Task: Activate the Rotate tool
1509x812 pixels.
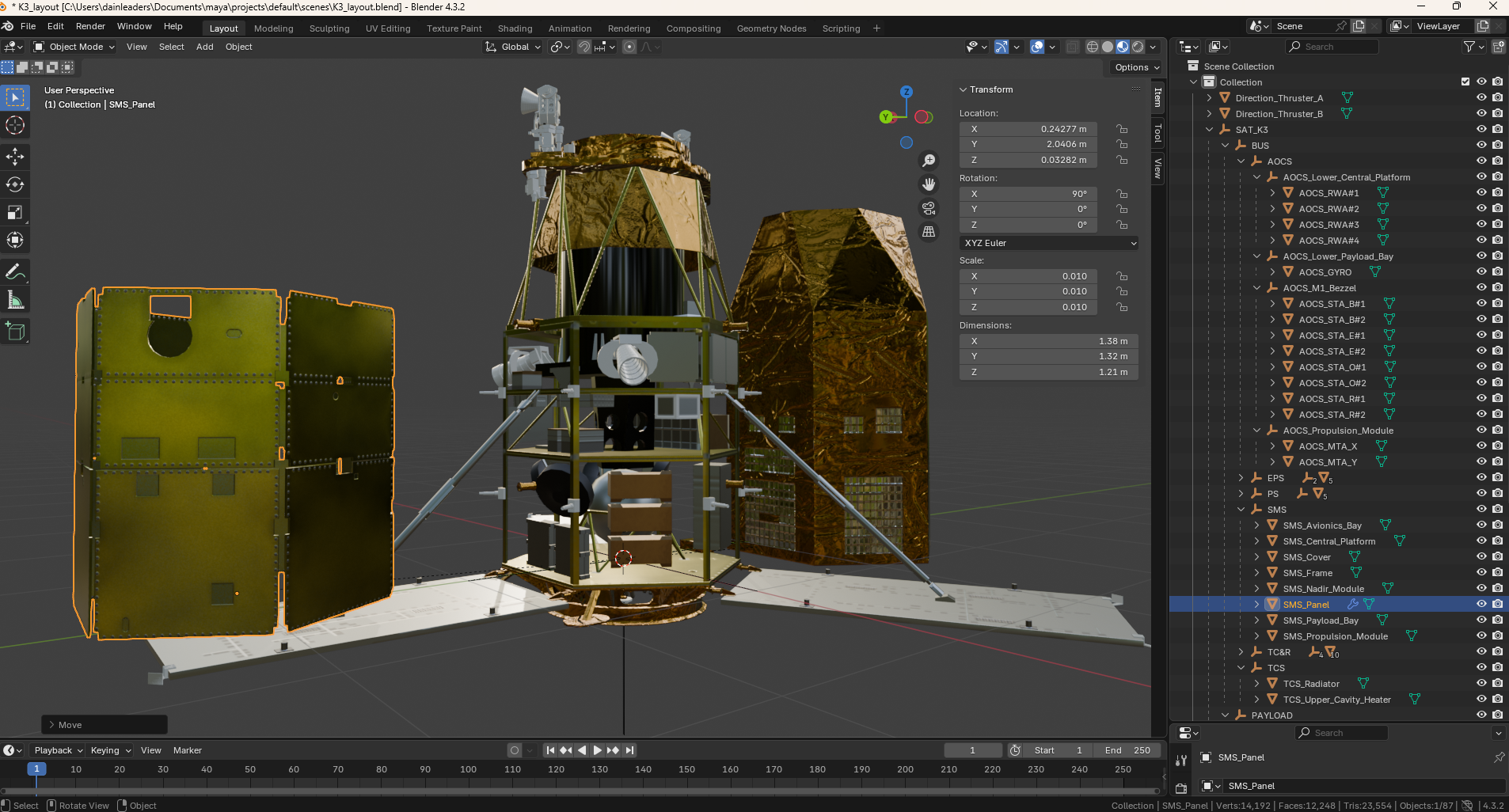Action: tap(15, 184)
